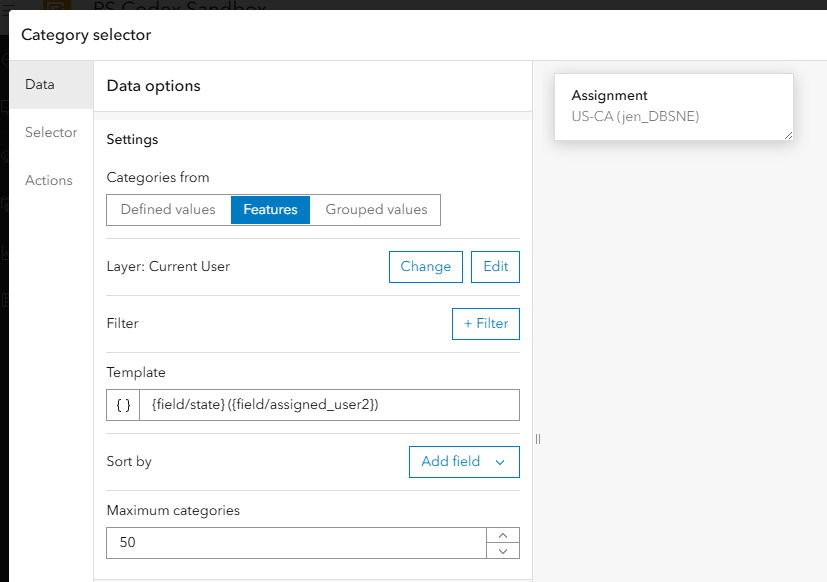827x582 pixels.
Task: Click the up arrow for Maximum categories
Action: (x=503, y=535)
